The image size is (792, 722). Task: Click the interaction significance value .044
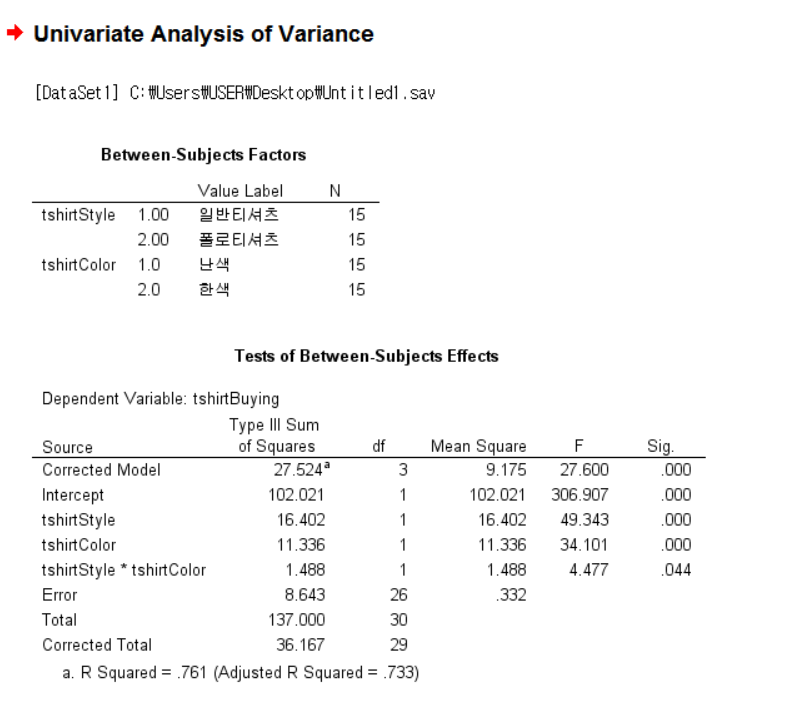676,570
